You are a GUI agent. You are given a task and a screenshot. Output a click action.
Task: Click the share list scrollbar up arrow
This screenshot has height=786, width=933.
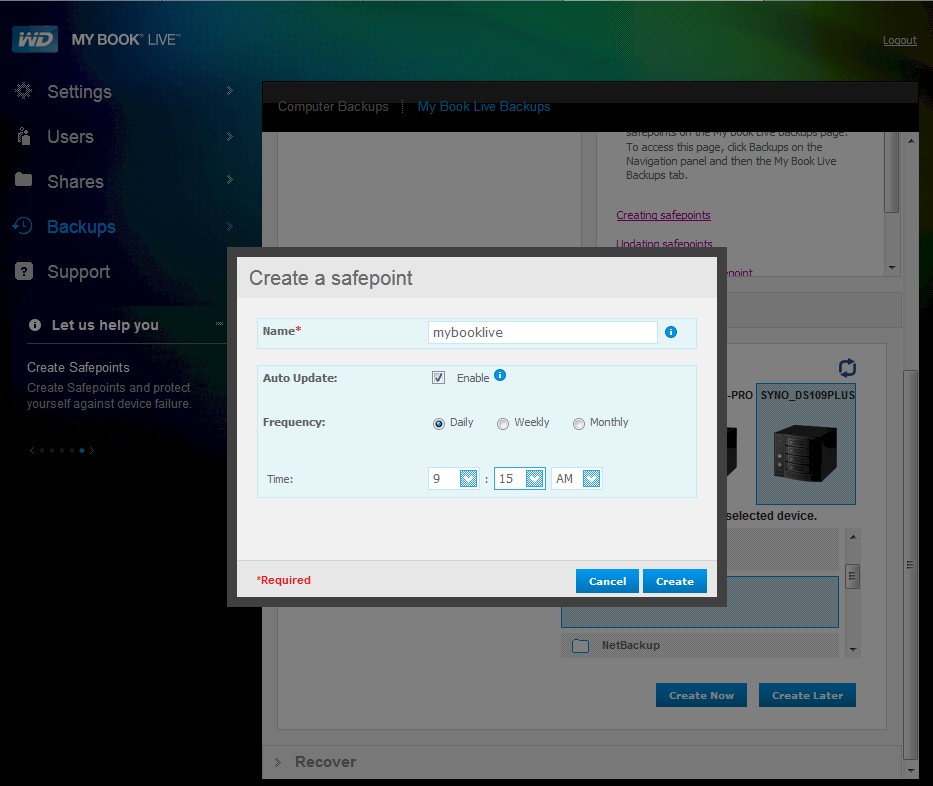(x=853, y=537)
